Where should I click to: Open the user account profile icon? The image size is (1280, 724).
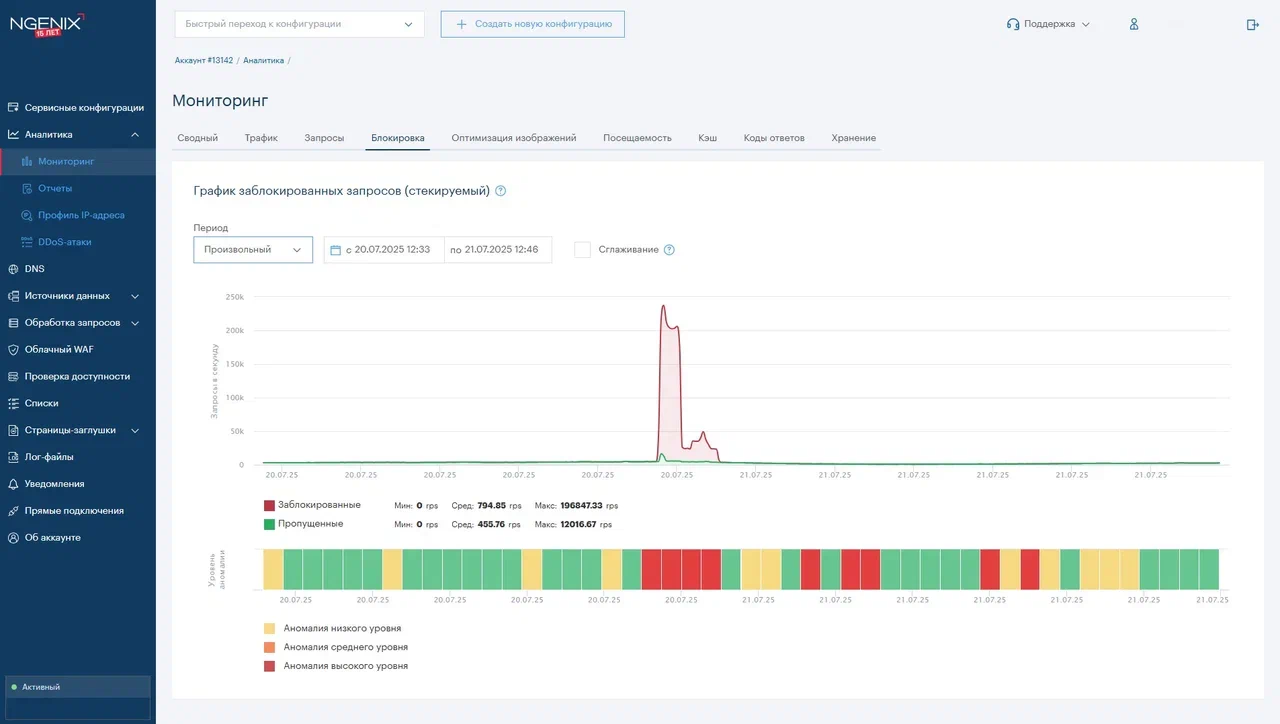pos(1134,24)
